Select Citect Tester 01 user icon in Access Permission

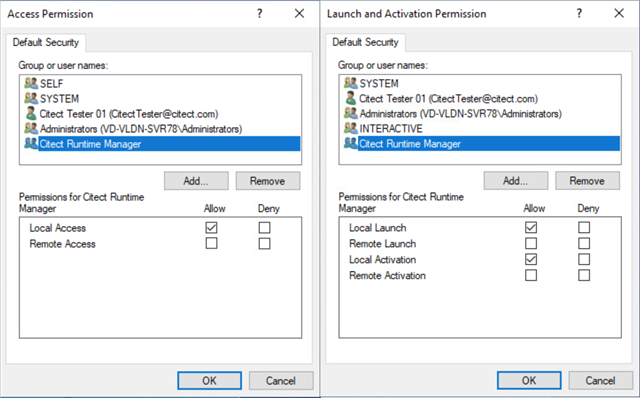tap(31, 113)
